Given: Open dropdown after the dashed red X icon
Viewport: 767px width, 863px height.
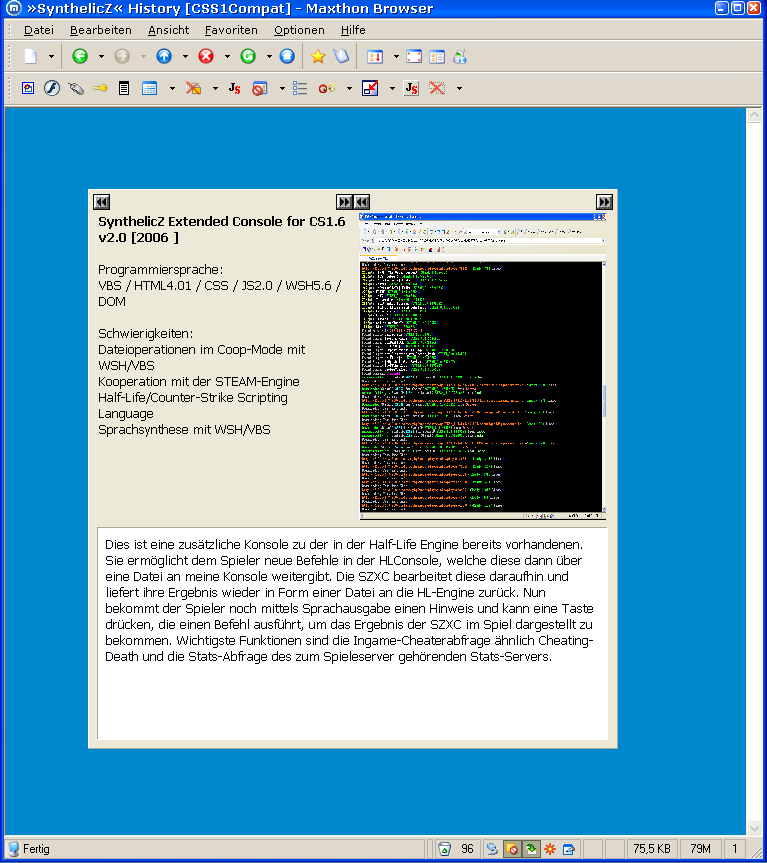Looking at the screenshot, I should 459,88.
